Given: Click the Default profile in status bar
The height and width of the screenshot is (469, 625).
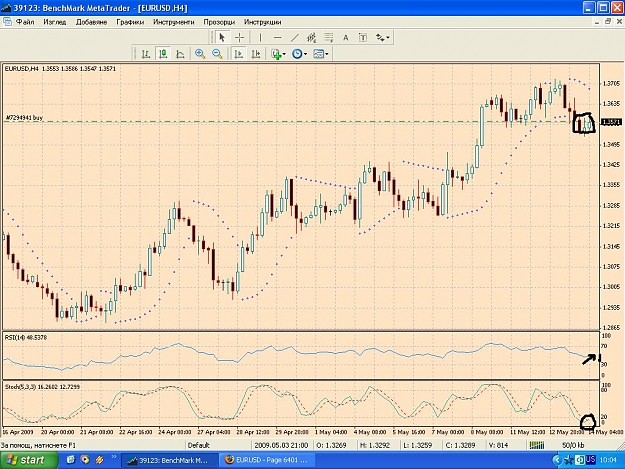Looking at the screenshot, I should click(x=199, y=445).
